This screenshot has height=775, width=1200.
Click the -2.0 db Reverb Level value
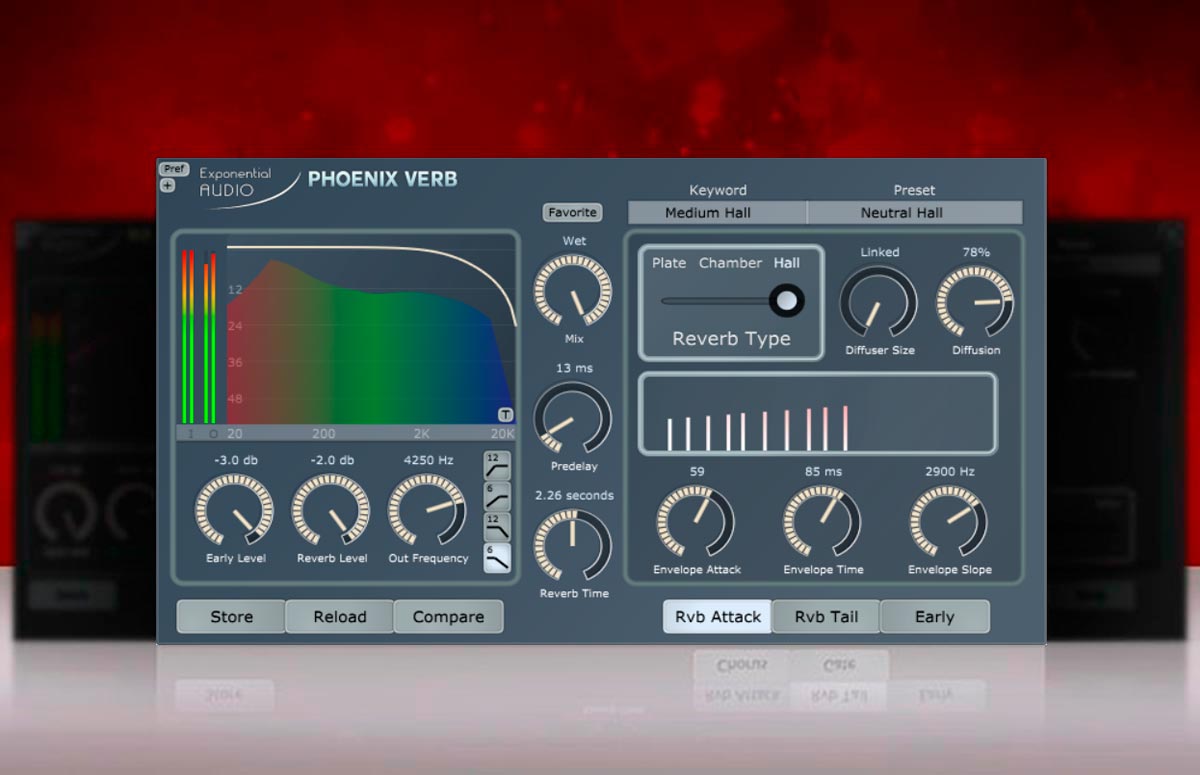331,461
